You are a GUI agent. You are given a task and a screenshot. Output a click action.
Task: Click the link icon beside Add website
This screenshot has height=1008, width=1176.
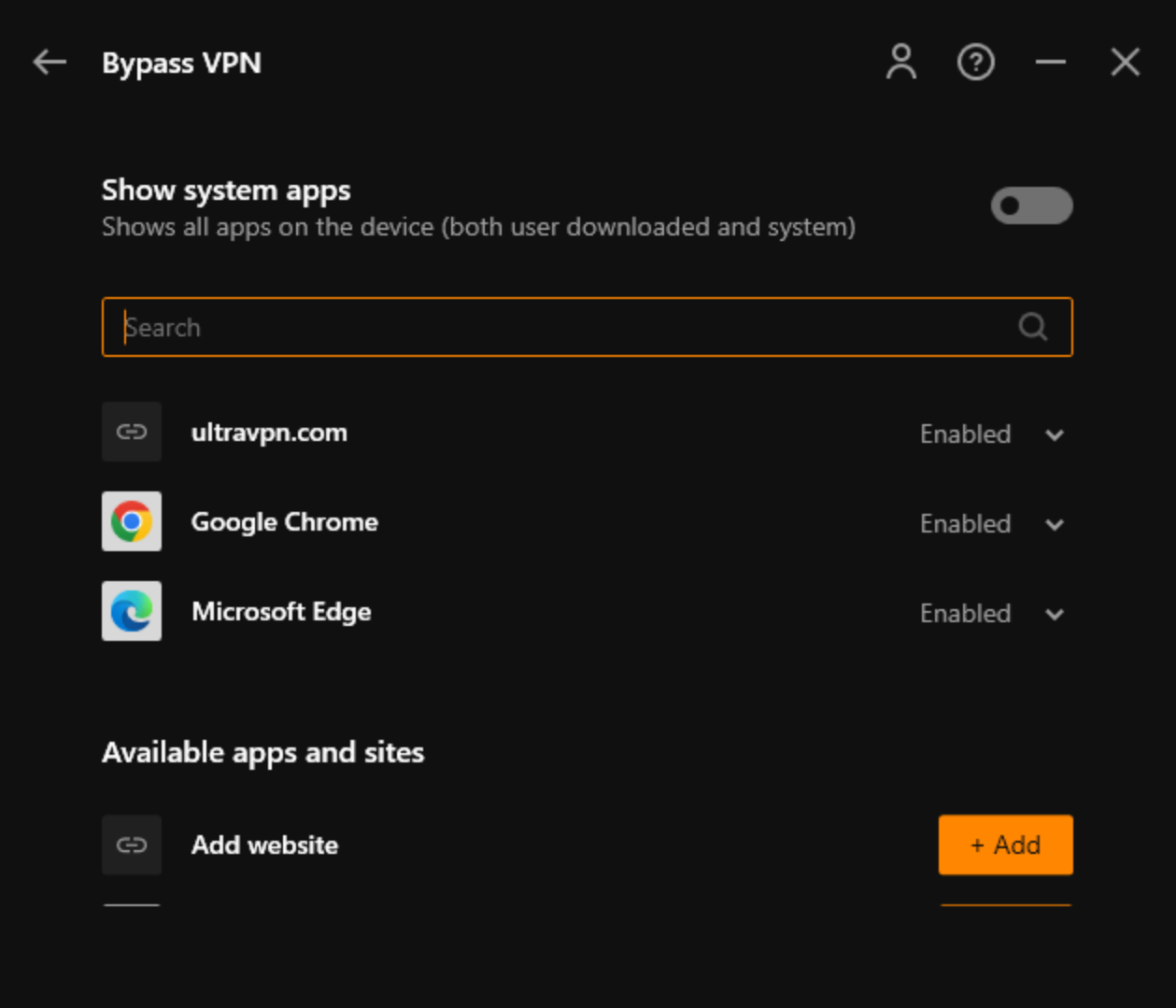pos(132,845)
